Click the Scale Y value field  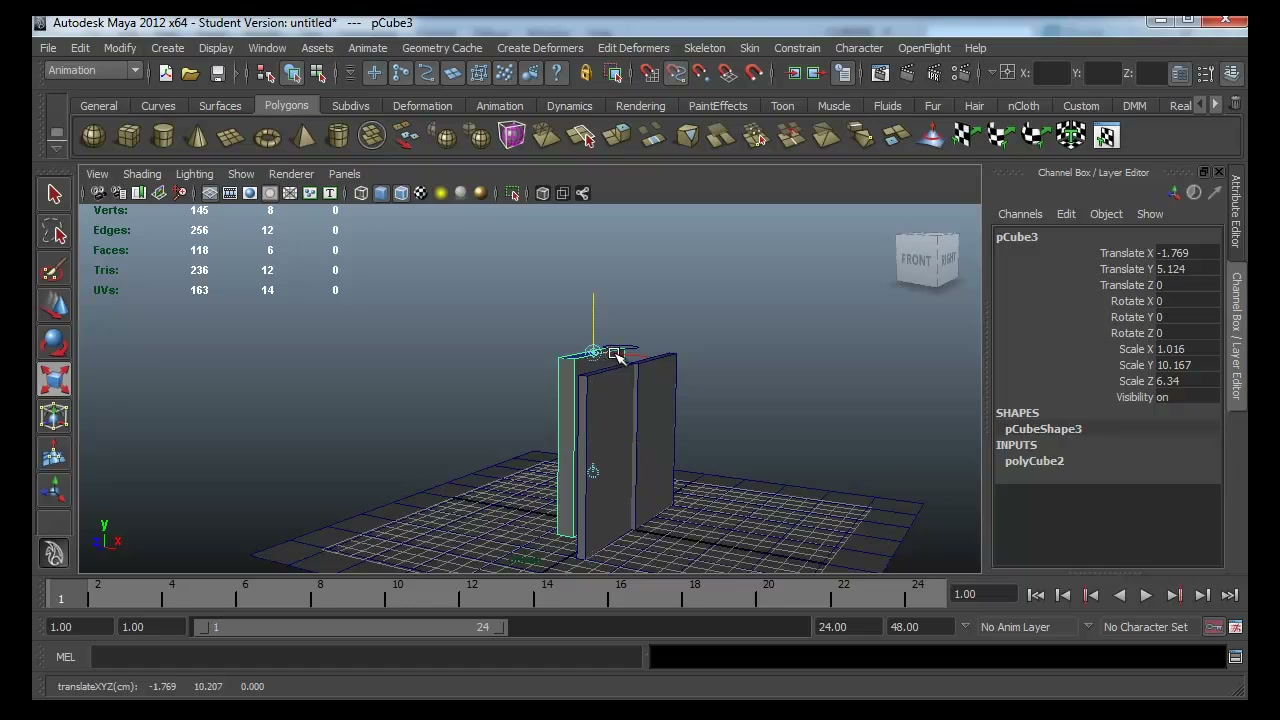coord(1187,365)
